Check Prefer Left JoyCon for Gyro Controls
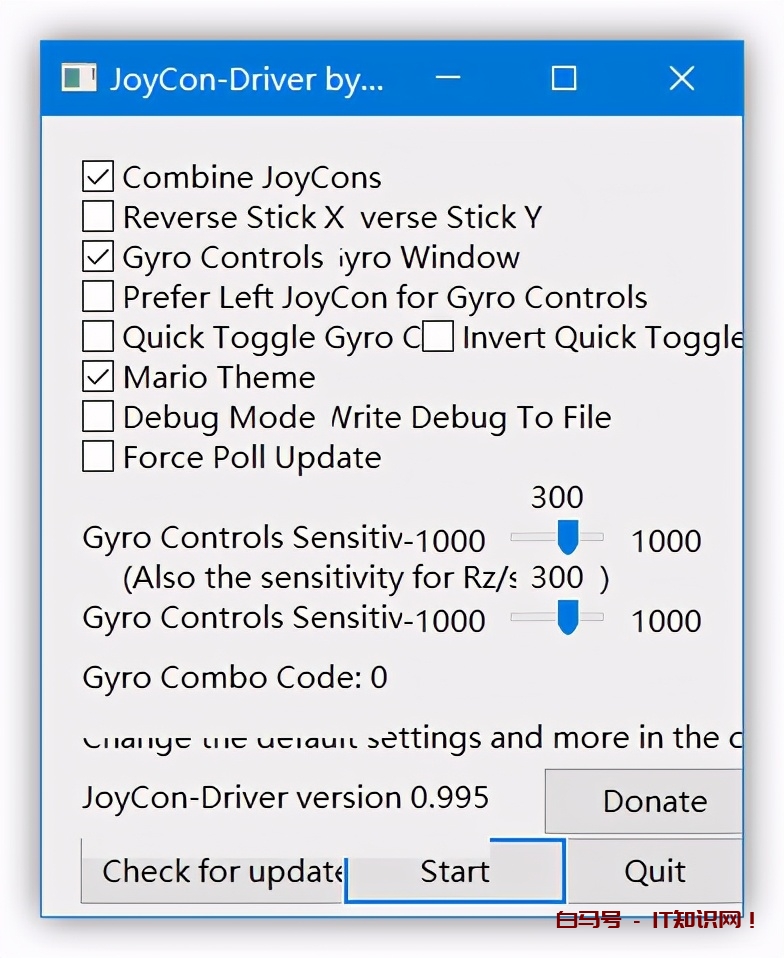The image size is (784, 958). pos(98,298)
